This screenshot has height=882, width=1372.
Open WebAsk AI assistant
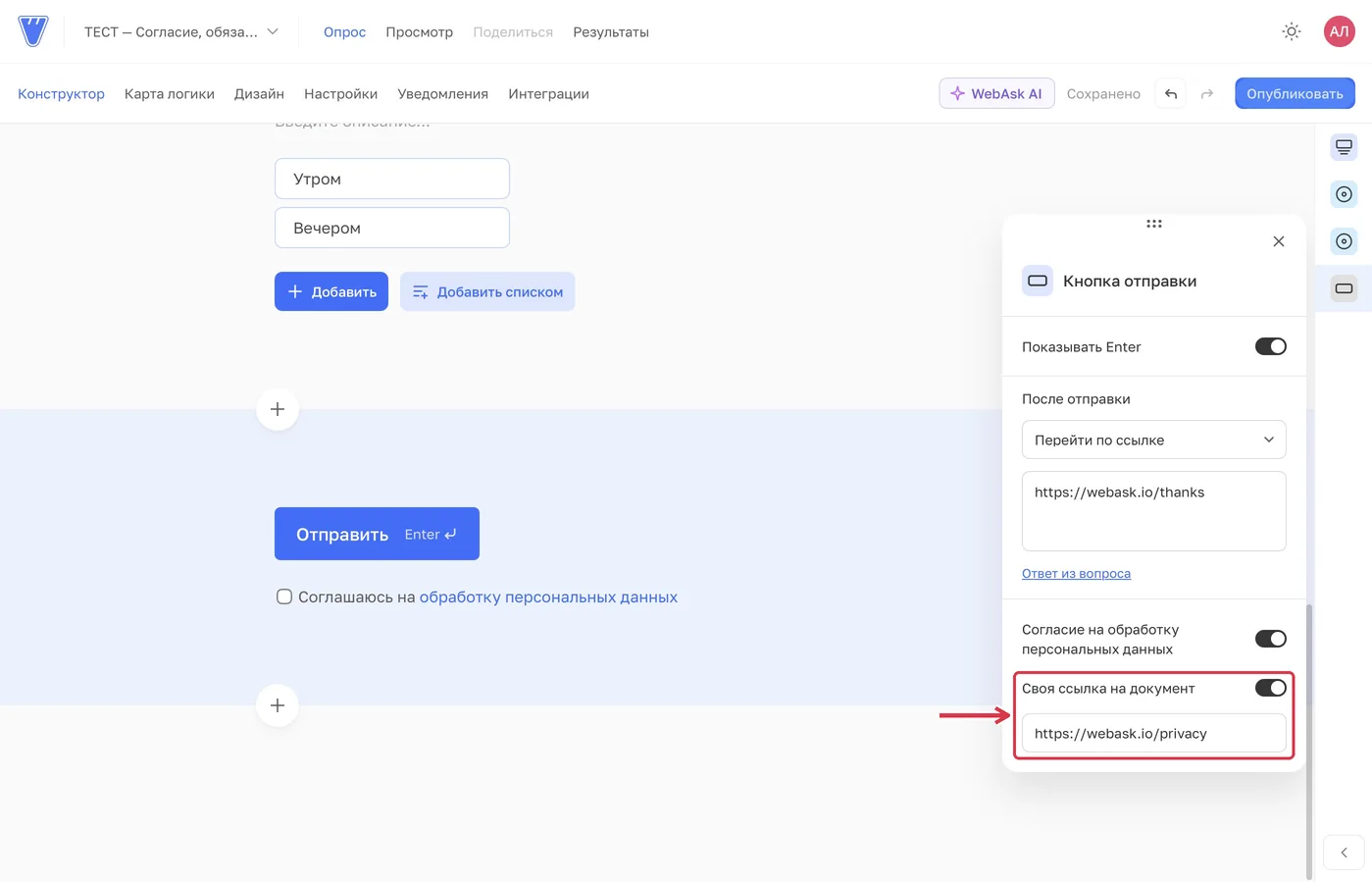click(x=996, y=93)
